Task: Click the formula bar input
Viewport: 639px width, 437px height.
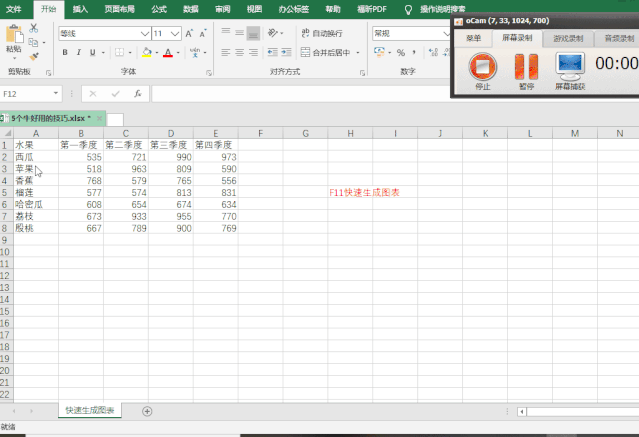Action: tap(301, 94)
